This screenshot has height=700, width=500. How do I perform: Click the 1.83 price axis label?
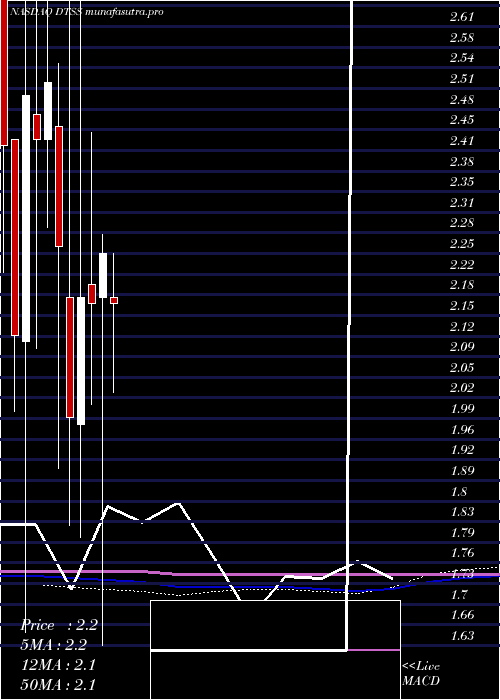tap(462, 512)
